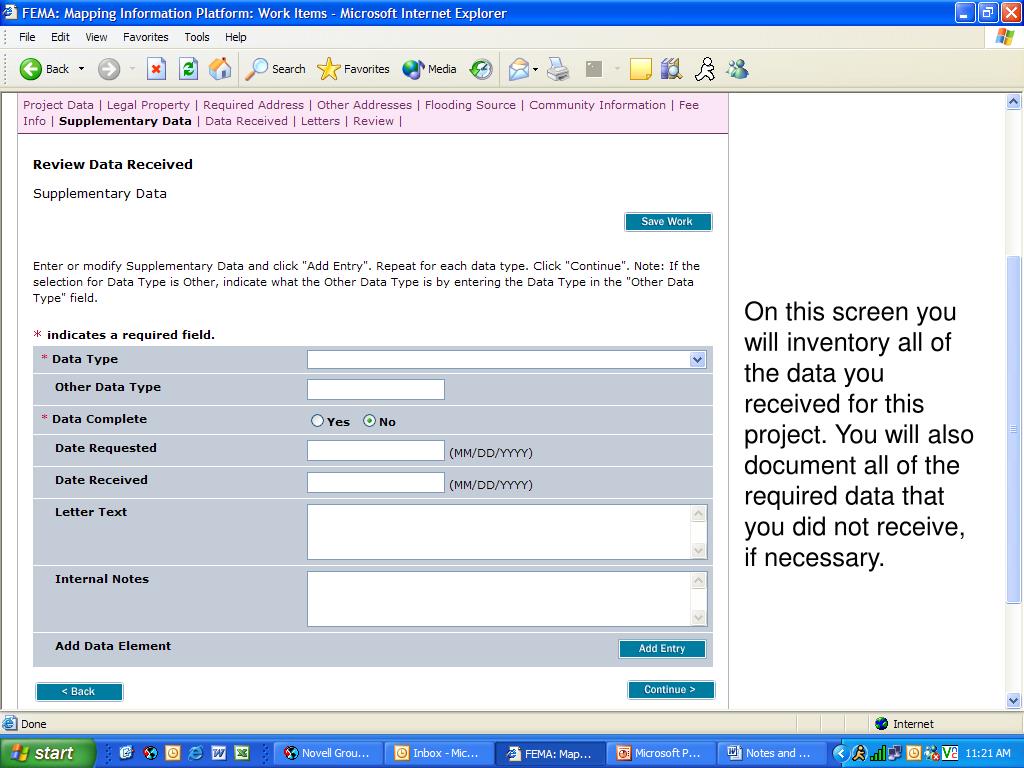Open the Search pane in the toolbar

pos(275,69)
